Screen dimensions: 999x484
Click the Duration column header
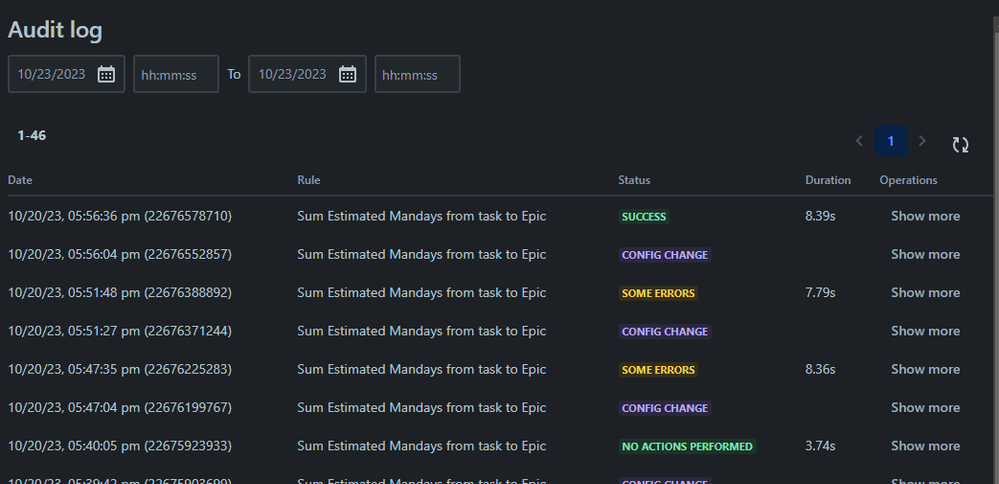pos(828,180)
